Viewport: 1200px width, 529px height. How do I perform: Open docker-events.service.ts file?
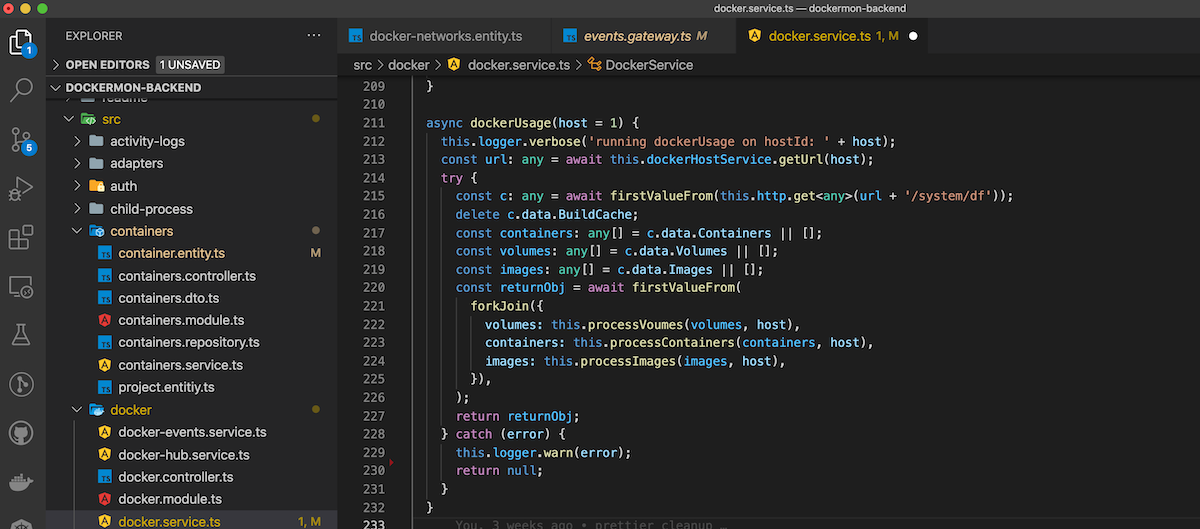(x=192, y=432)
